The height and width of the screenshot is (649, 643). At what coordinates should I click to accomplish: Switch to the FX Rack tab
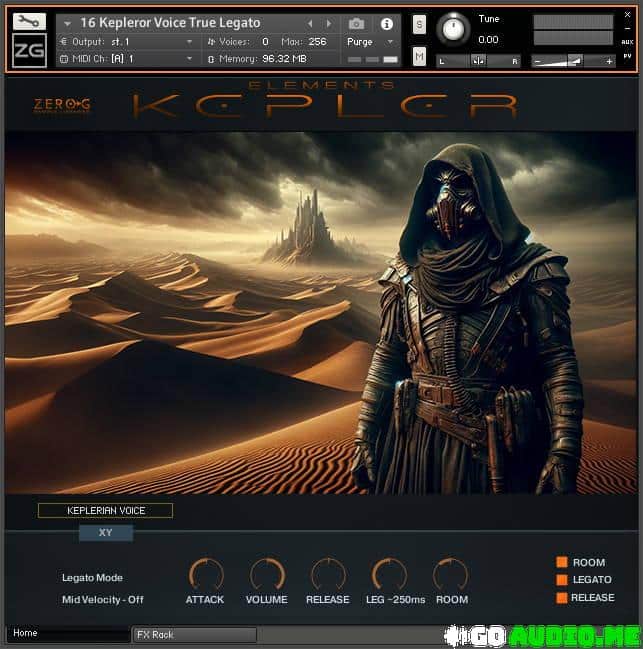click(194, 635)
